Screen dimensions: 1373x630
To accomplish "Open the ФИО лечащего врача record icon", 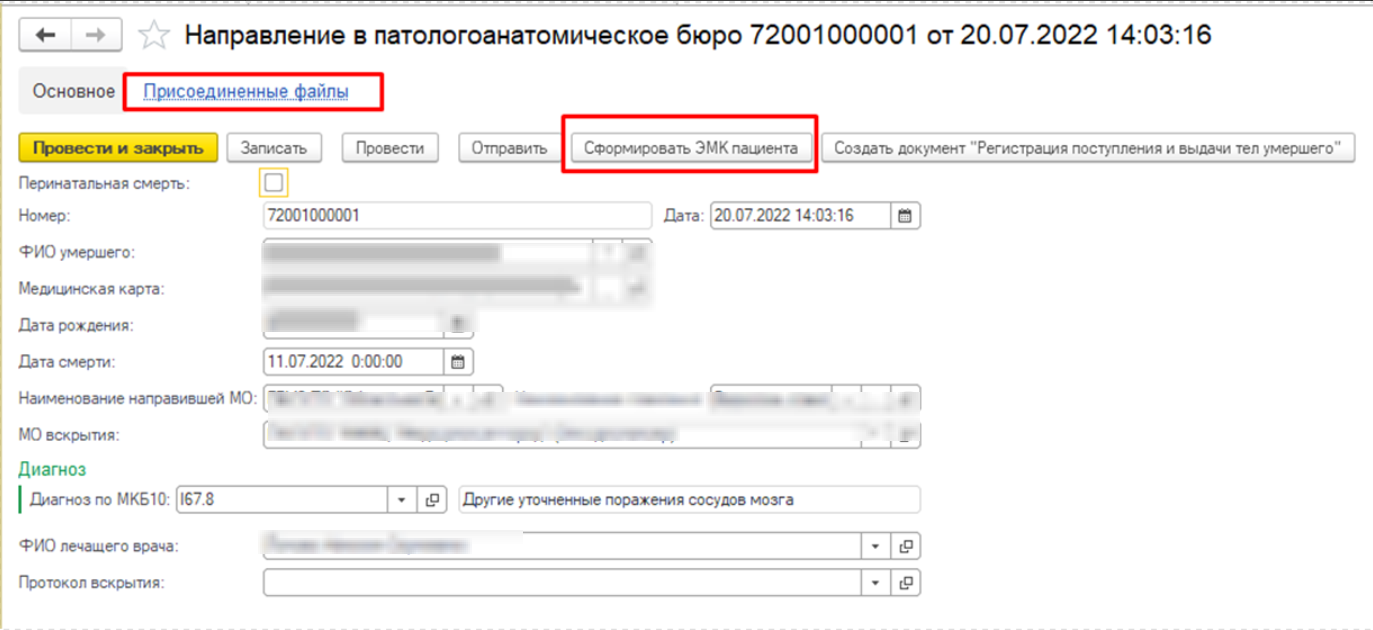I will 905,547.
